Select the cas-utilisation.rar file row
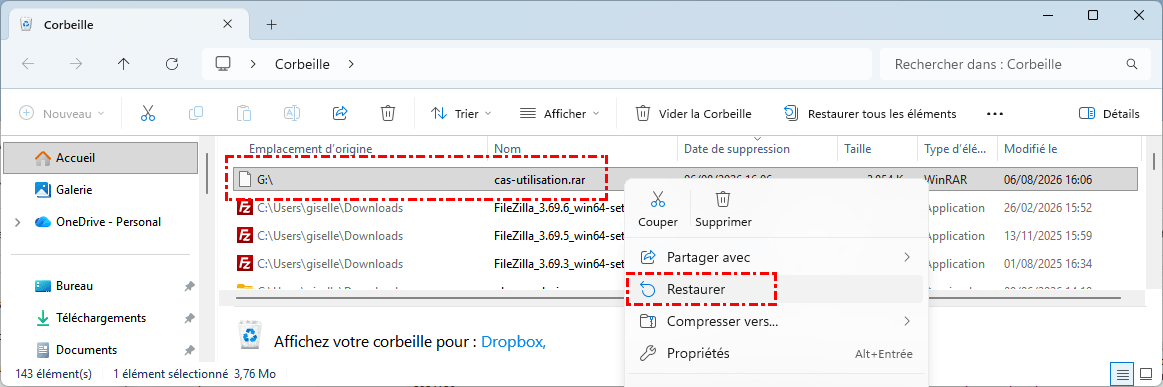Screen dimensions: 1163x387 pos(685,179)
